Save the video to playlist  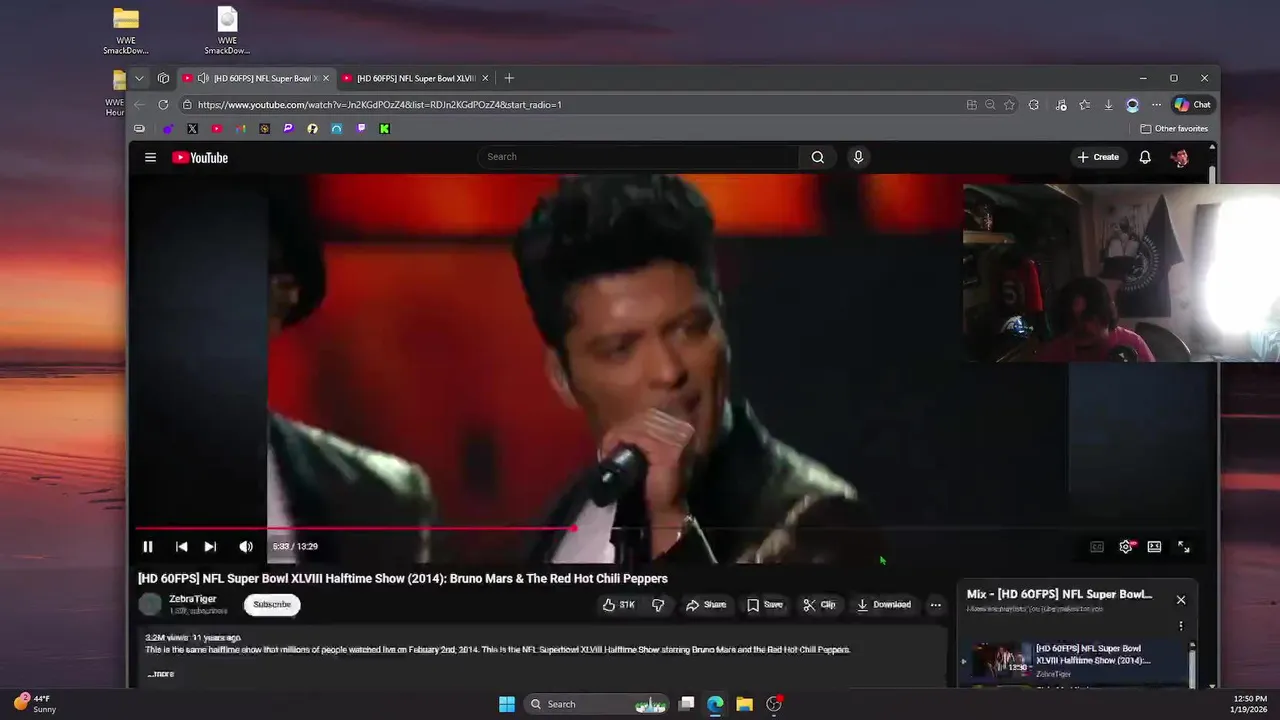coord(765,605)
